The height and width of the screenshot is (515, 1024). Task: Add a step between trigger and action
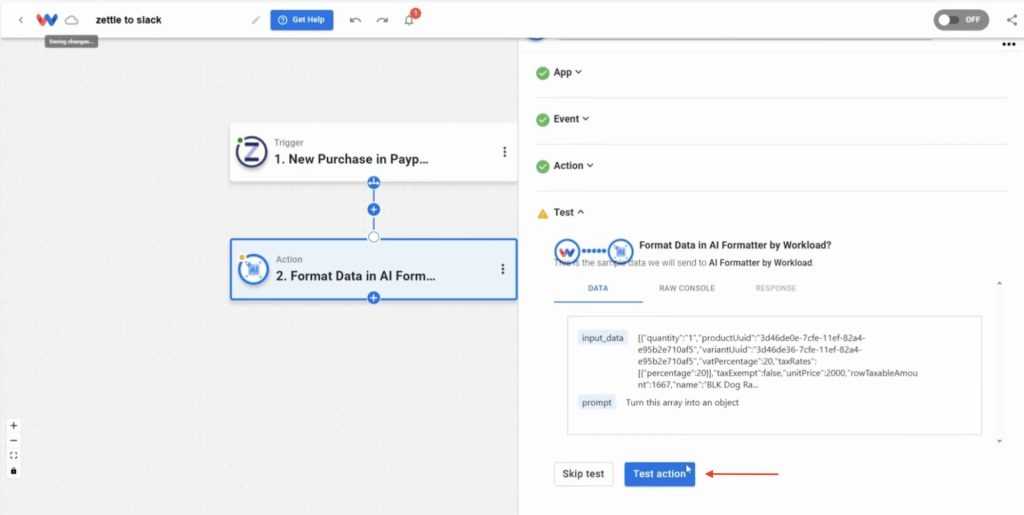coord(374,210)
